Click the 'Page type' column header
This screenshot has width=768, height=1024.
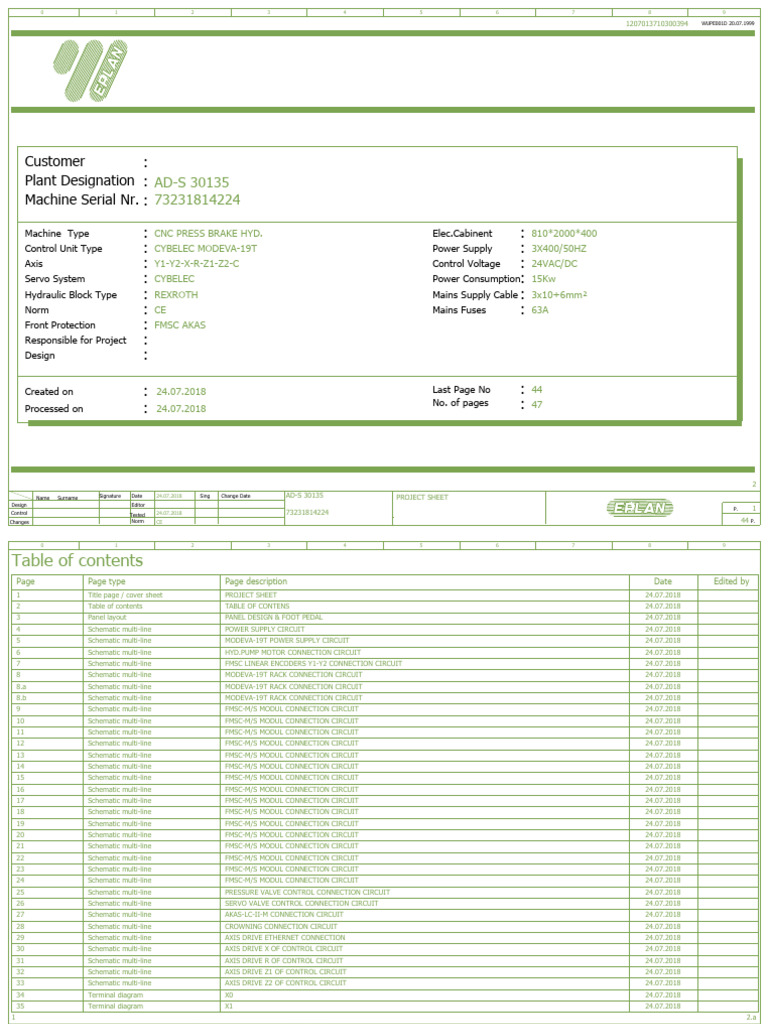coord(106,581)
